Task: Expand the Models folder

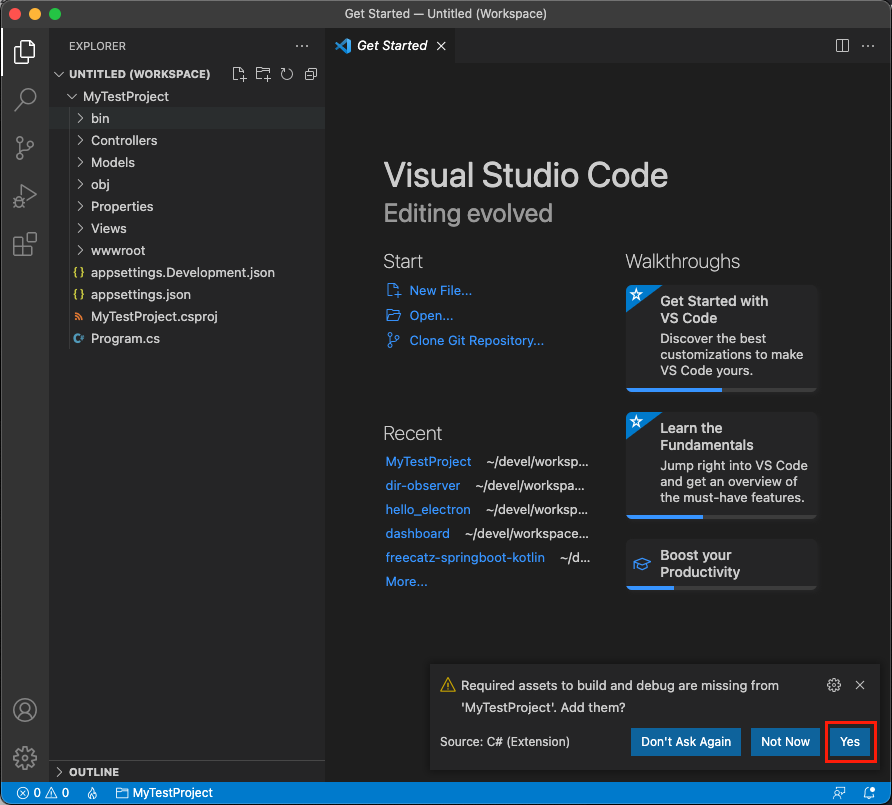Action: [x=187, y=163]
